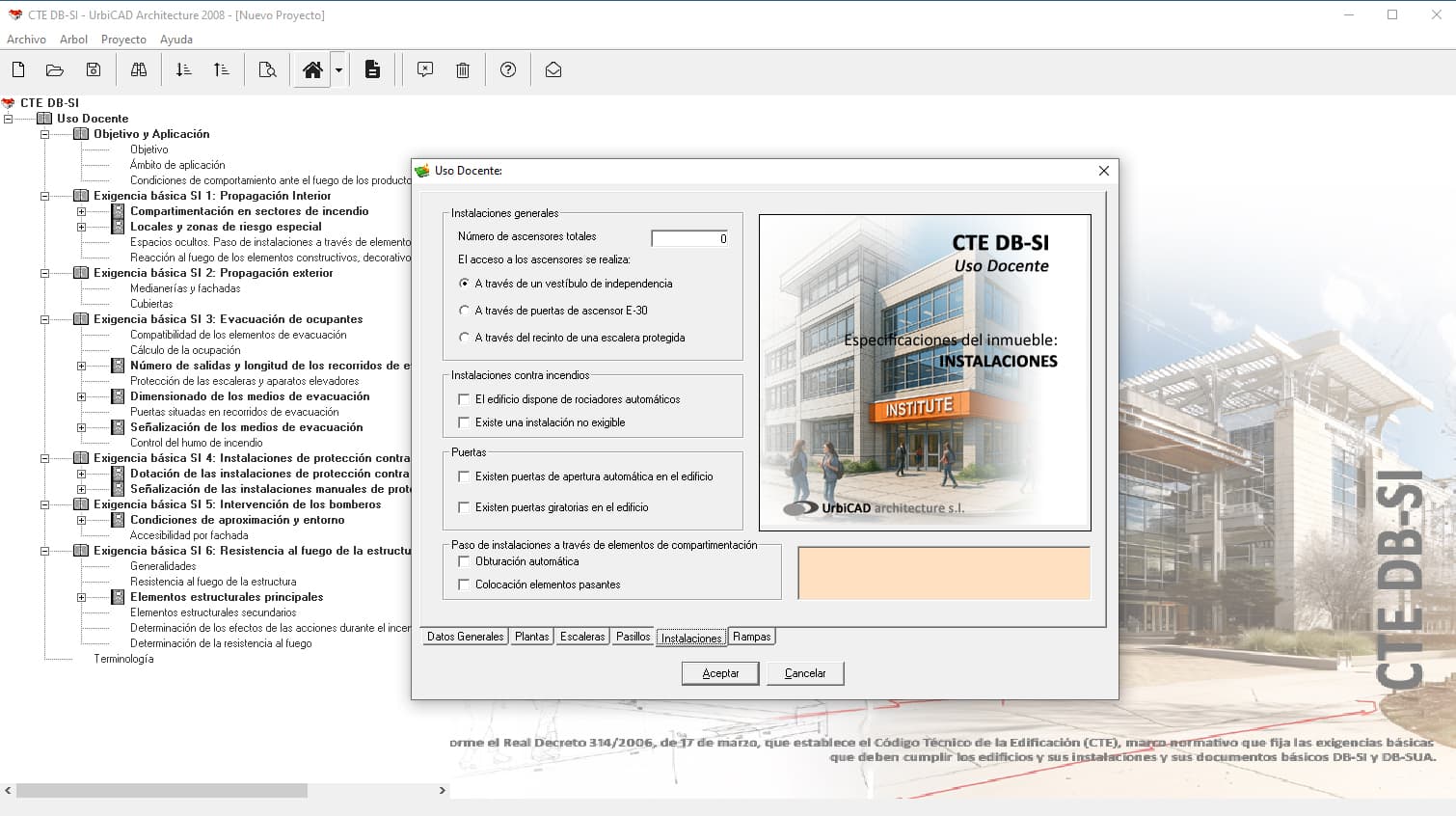Open help with question mark icon
This screenshot has height=816, width=1456.
[x=508, y=69]
